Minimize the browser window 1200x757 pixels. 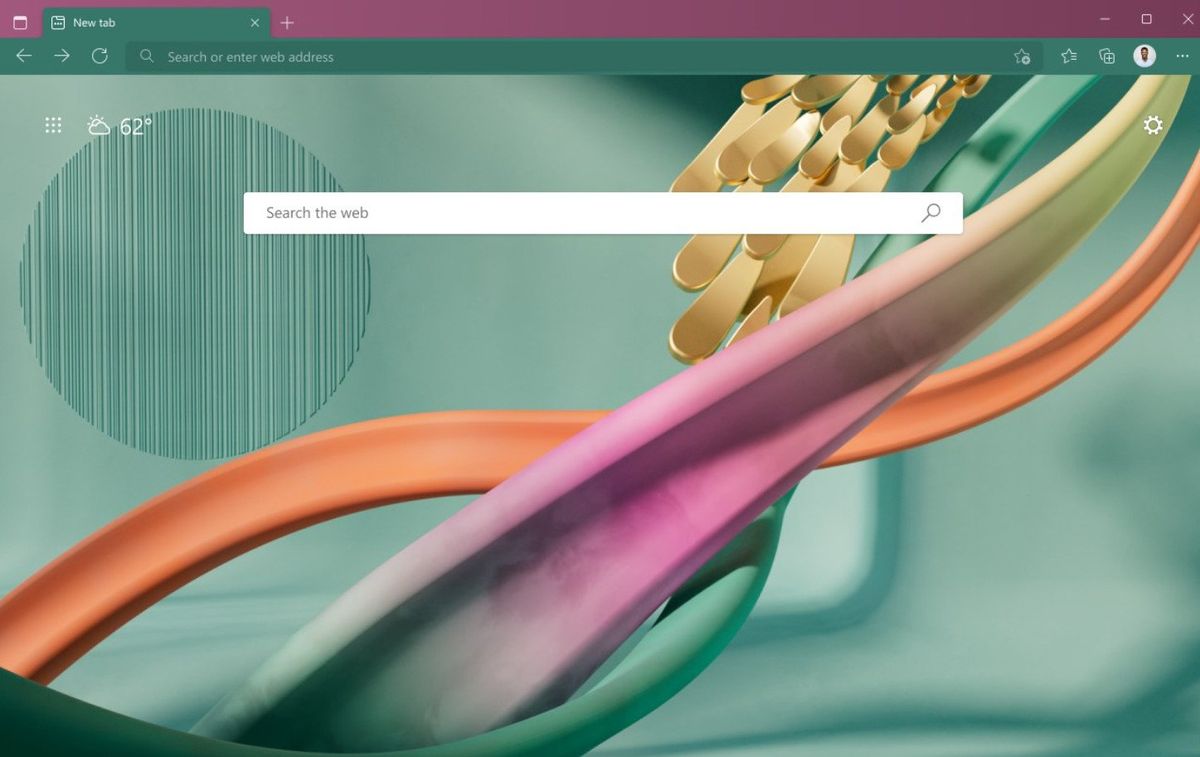click(1105, 19)
